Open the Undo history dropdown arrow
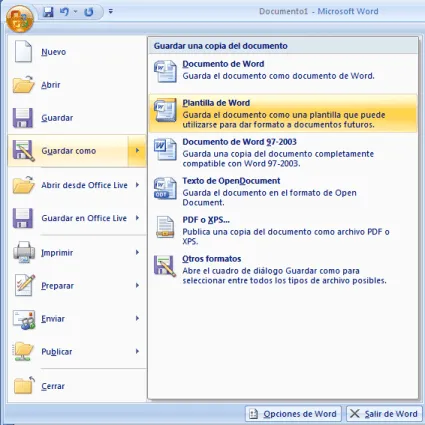 75,12
